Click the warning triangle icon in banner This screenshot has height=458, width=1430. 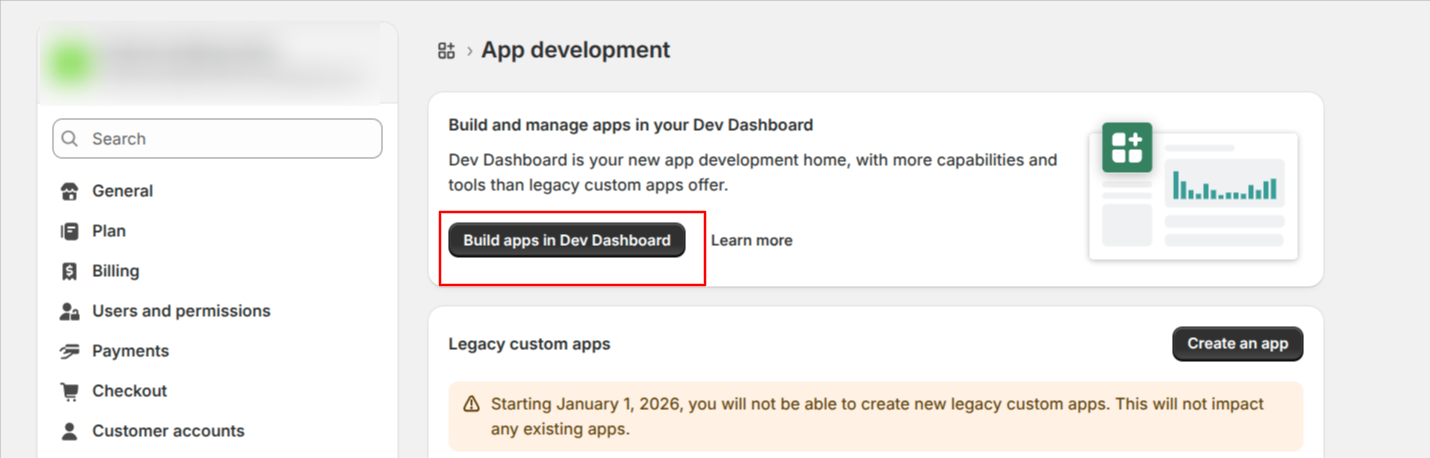pos(472,404)
